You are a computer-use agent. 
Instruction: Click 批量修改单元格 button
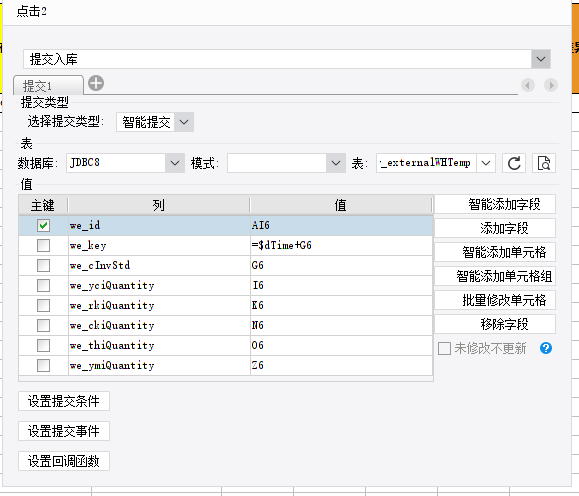tap(495, 300)
